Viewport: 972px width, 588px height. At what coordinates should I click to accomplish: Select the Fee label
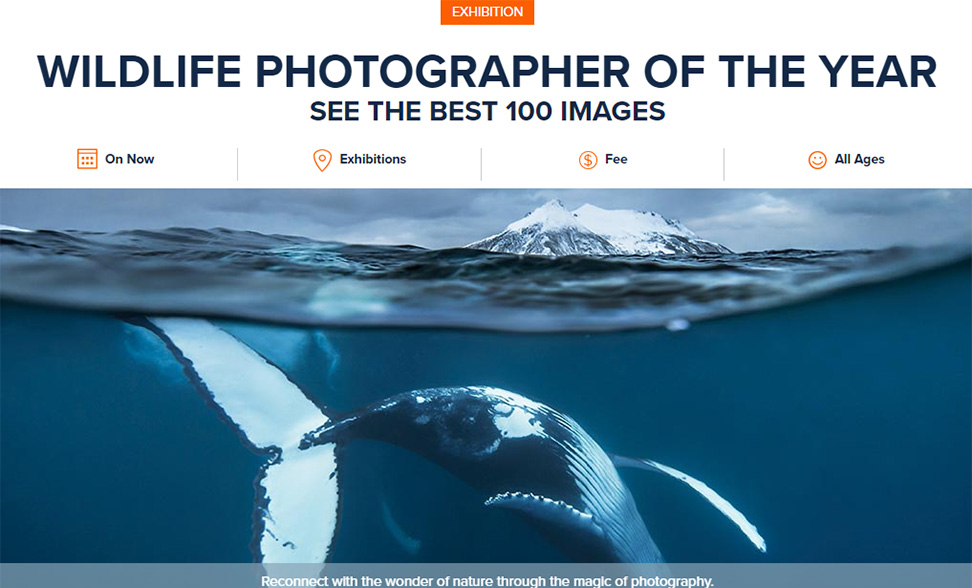[616, 159]
